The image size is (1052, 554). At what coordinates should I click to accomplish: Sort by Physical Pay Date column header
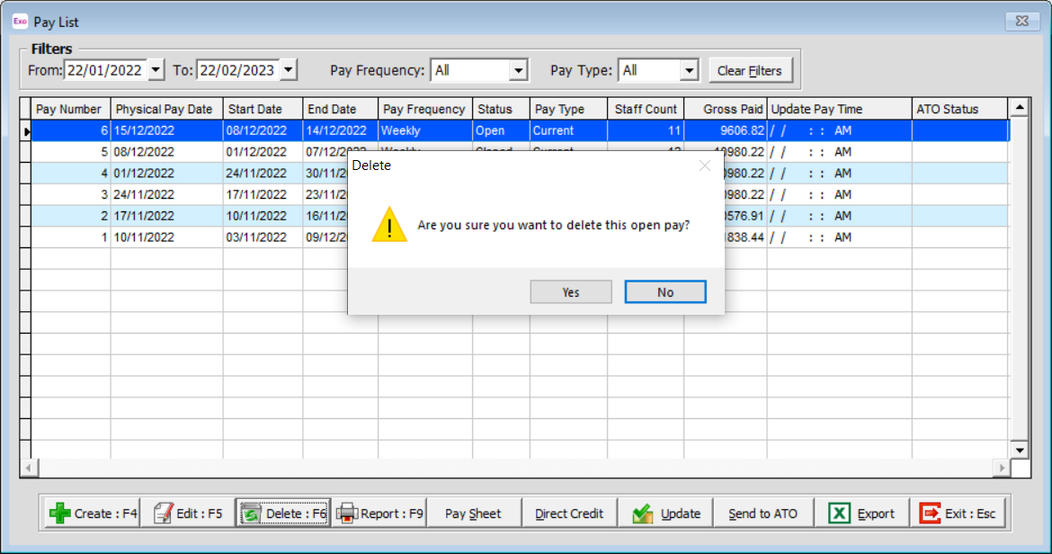pos(165,109)
